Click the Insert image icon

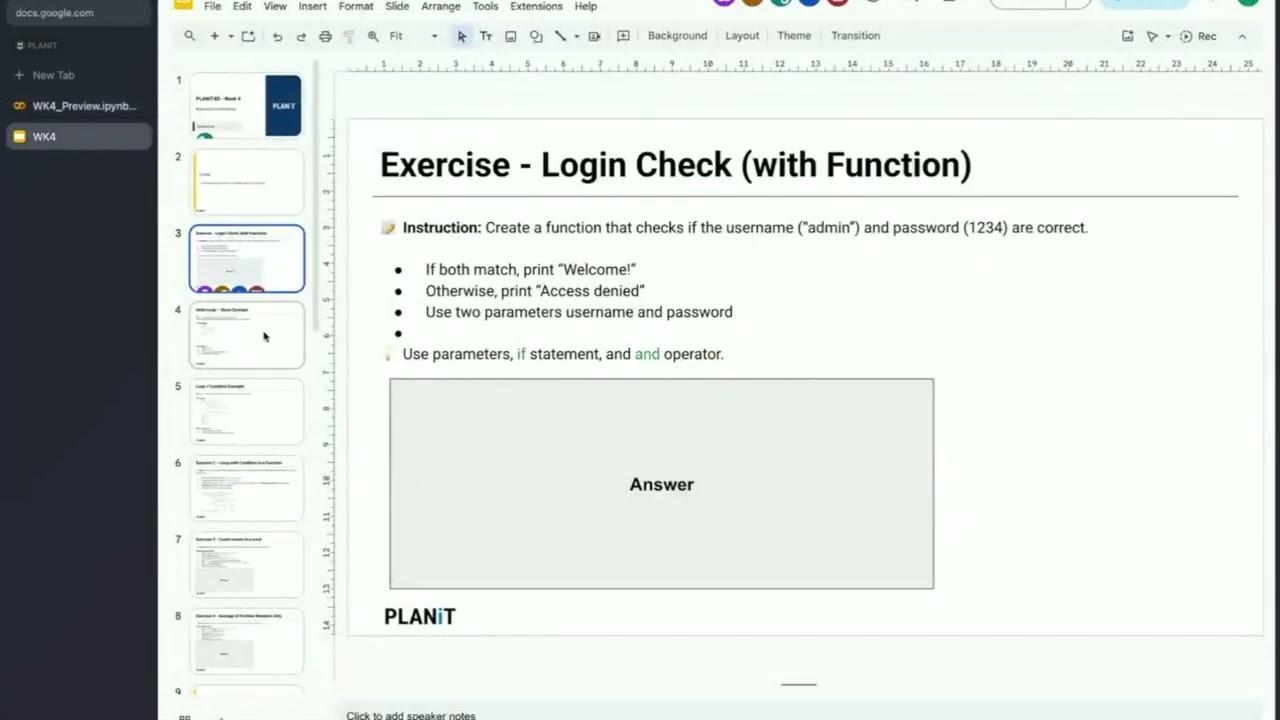click(x=510, y=36)
